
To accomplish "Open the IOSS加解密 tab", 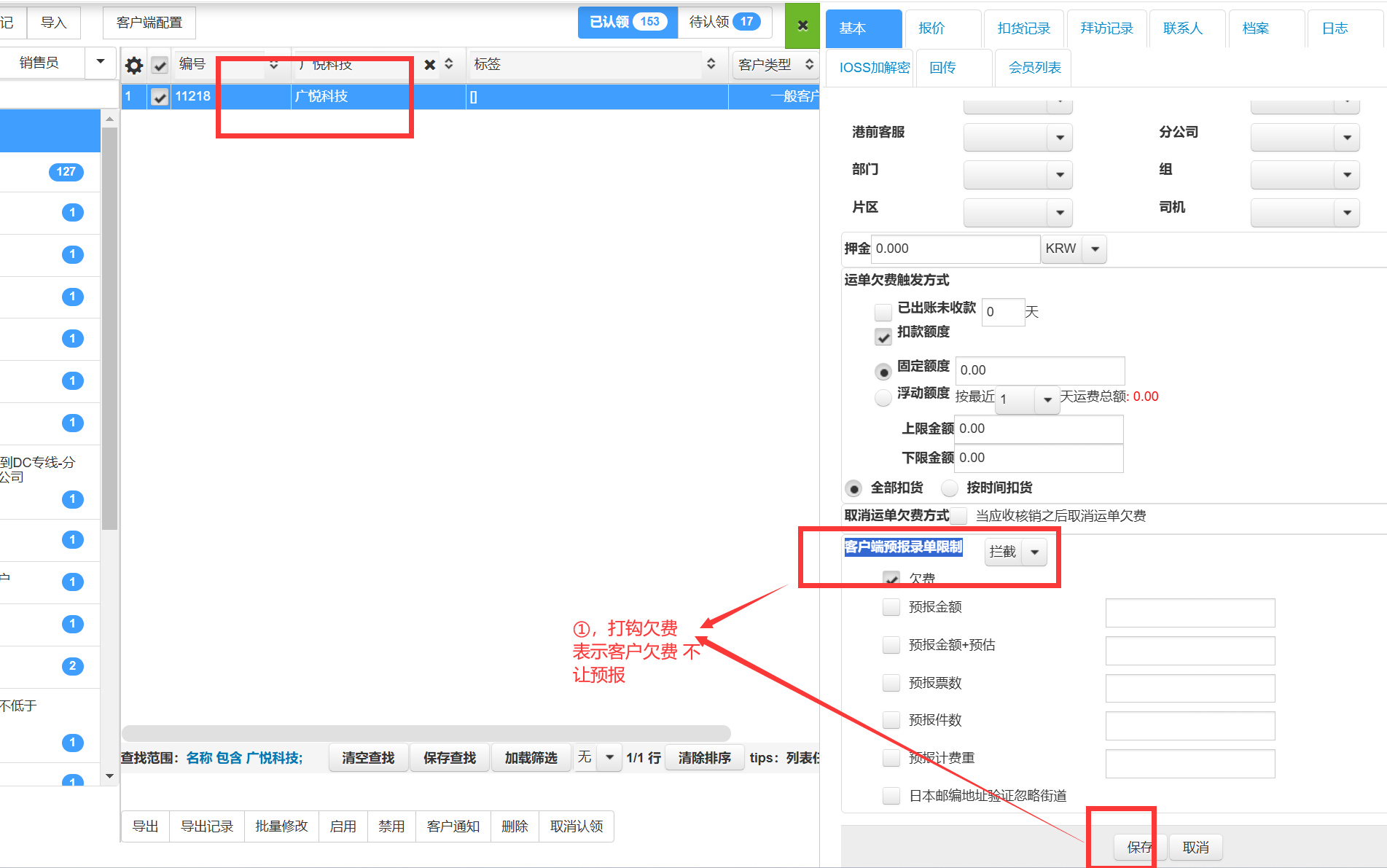I will pos(870,68).
